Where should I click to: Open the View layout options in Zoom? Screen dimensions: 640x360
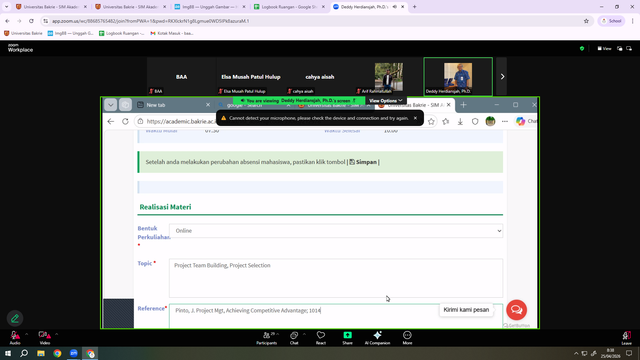pyautogui.click(x=604, y=49)
